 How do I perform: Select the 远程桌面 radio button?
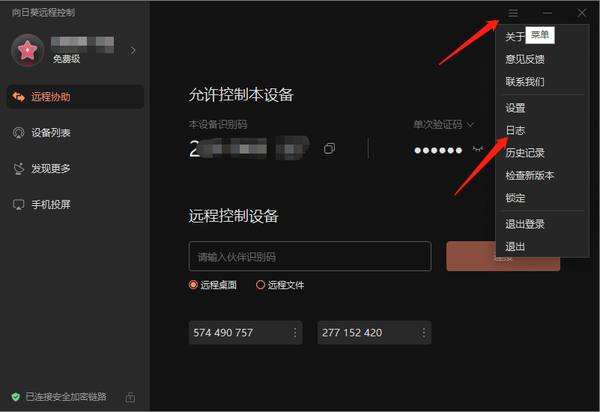click(193, 285)
